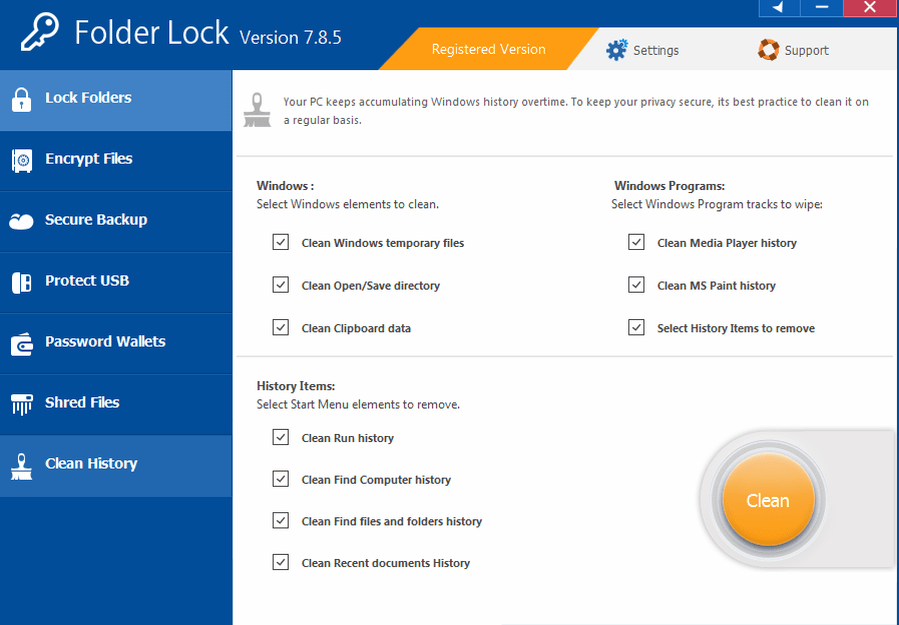Image resolution: width=899 pixels, height=625 pixels.
Task: Select the Shred Files shredder icon
Action: coord(21,403)
